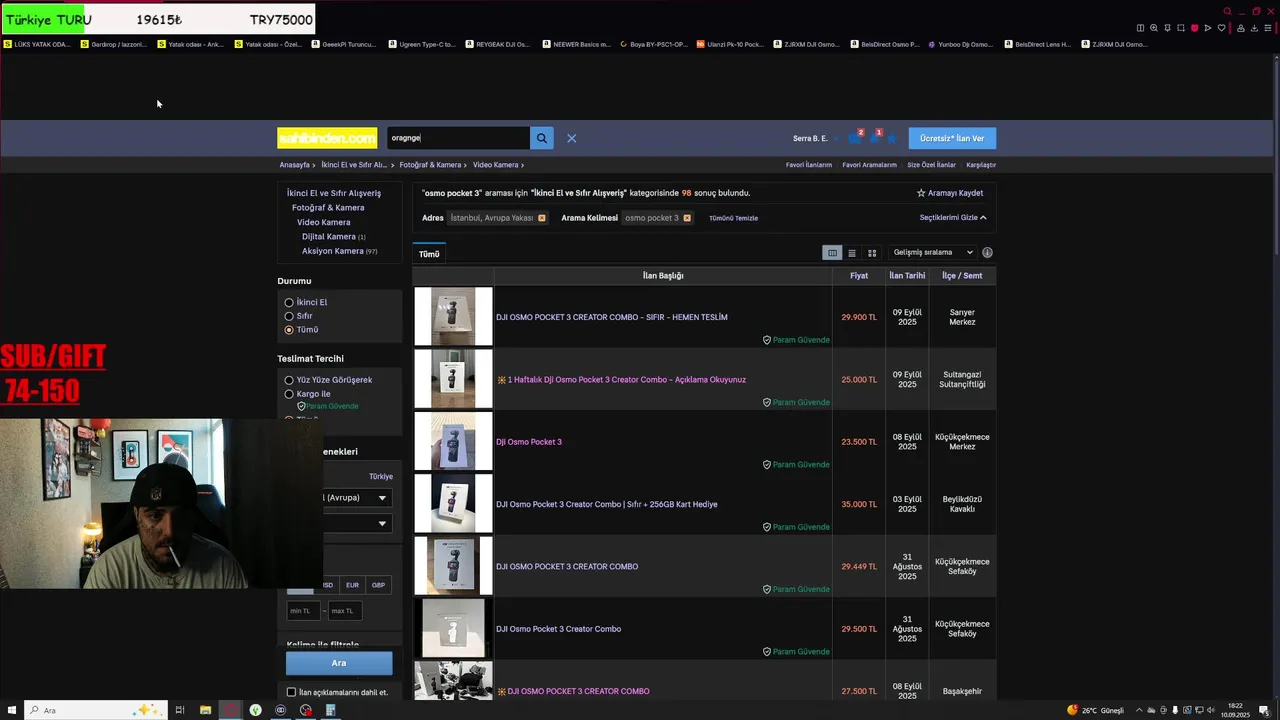Open the Dji Osmo Pocket 3 listing title

pyautogui.click(x=529, y=442)
